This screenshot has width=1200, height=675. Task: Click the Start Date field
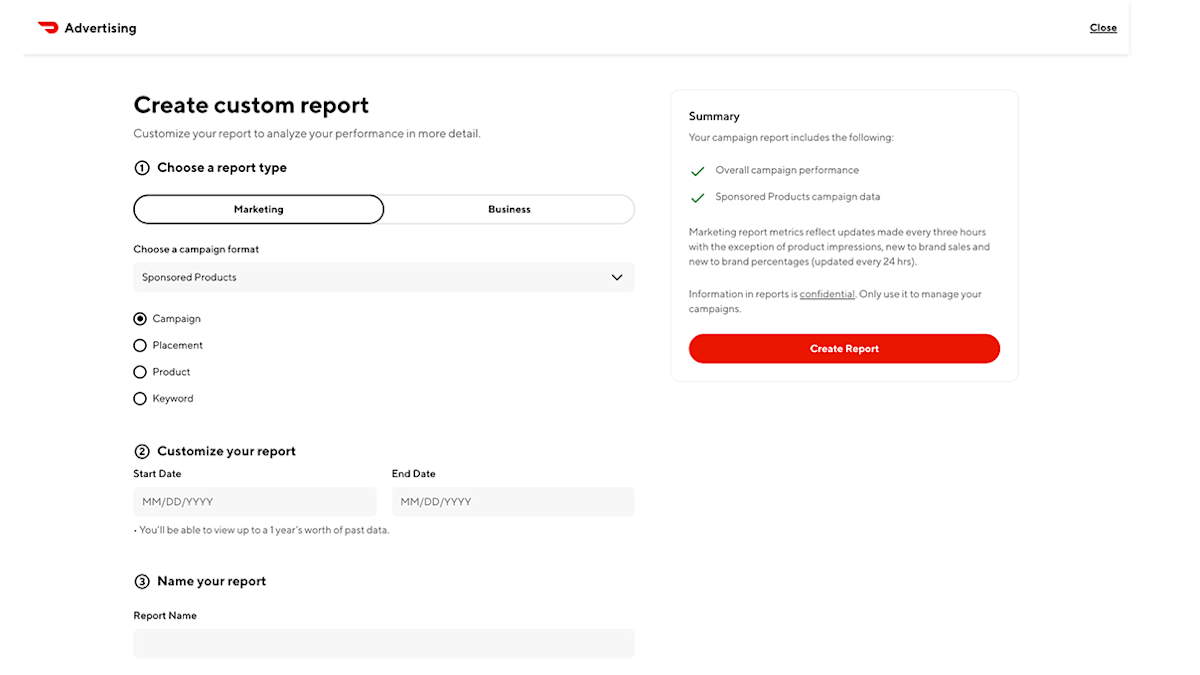255,501
